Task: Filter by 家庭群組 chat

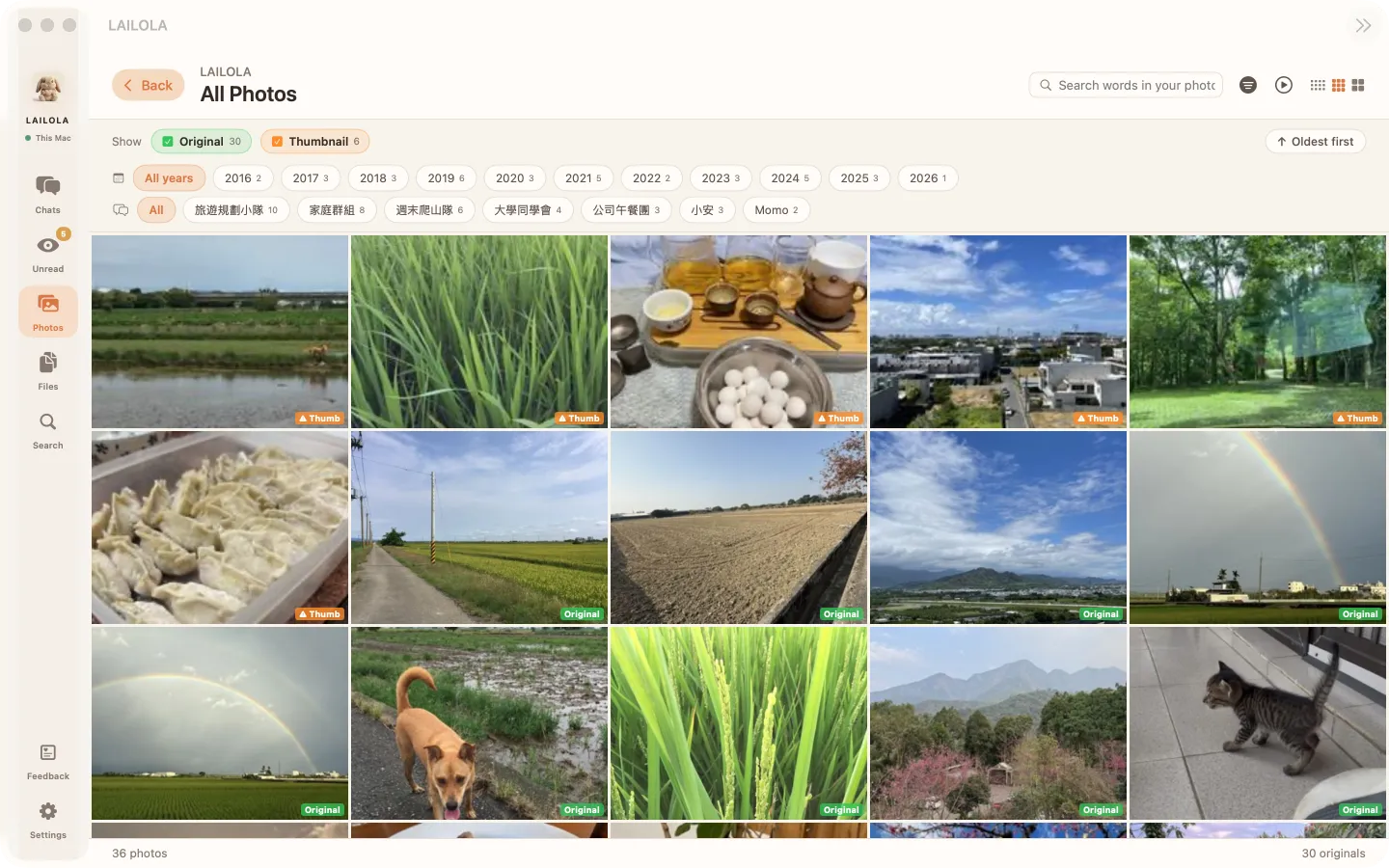Action: 337,209
